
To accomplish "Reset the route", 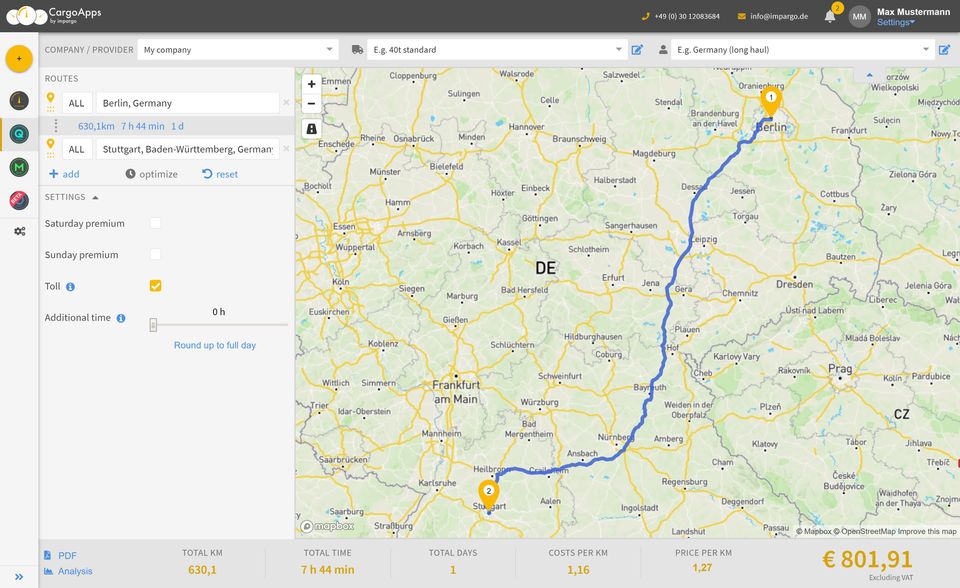I will pos(220,174).
